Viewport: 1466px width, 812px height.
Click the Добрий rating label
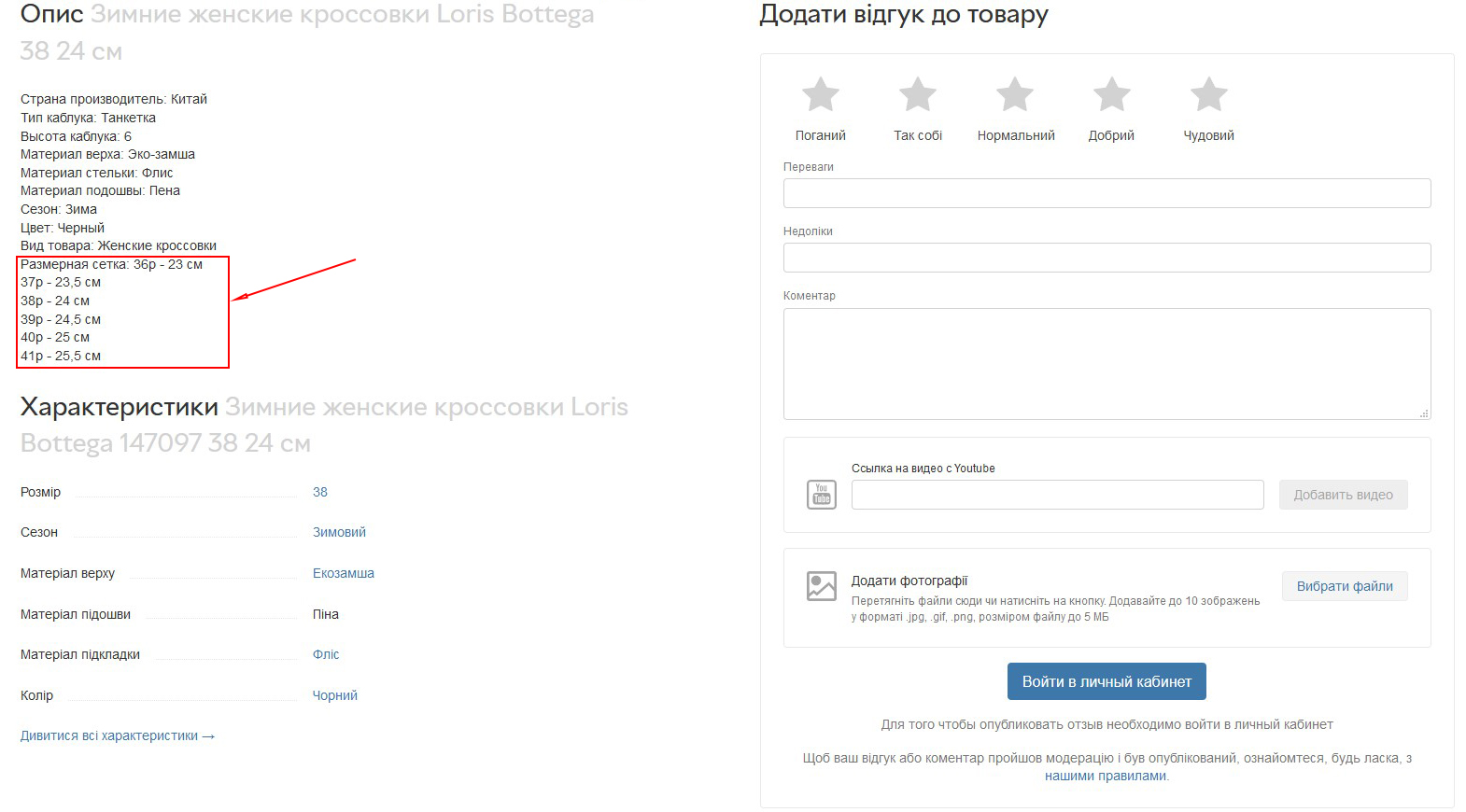(x=1111, y=135)
